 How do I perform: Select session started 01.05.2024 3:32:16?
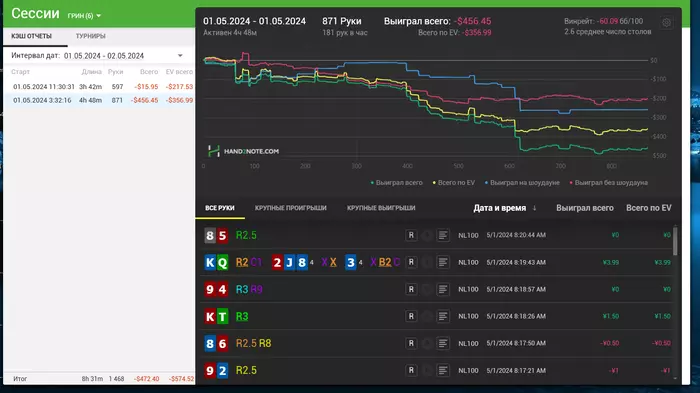tap(99, 100)
